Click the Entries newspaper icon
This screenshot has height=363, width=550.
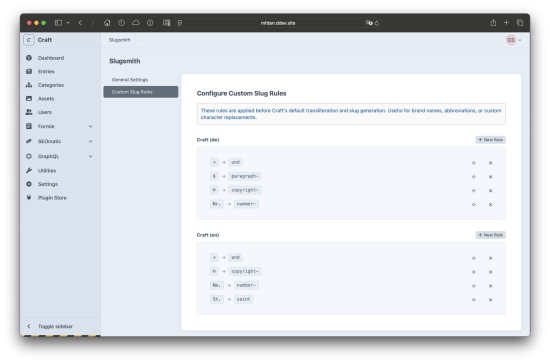click(29, 71)
